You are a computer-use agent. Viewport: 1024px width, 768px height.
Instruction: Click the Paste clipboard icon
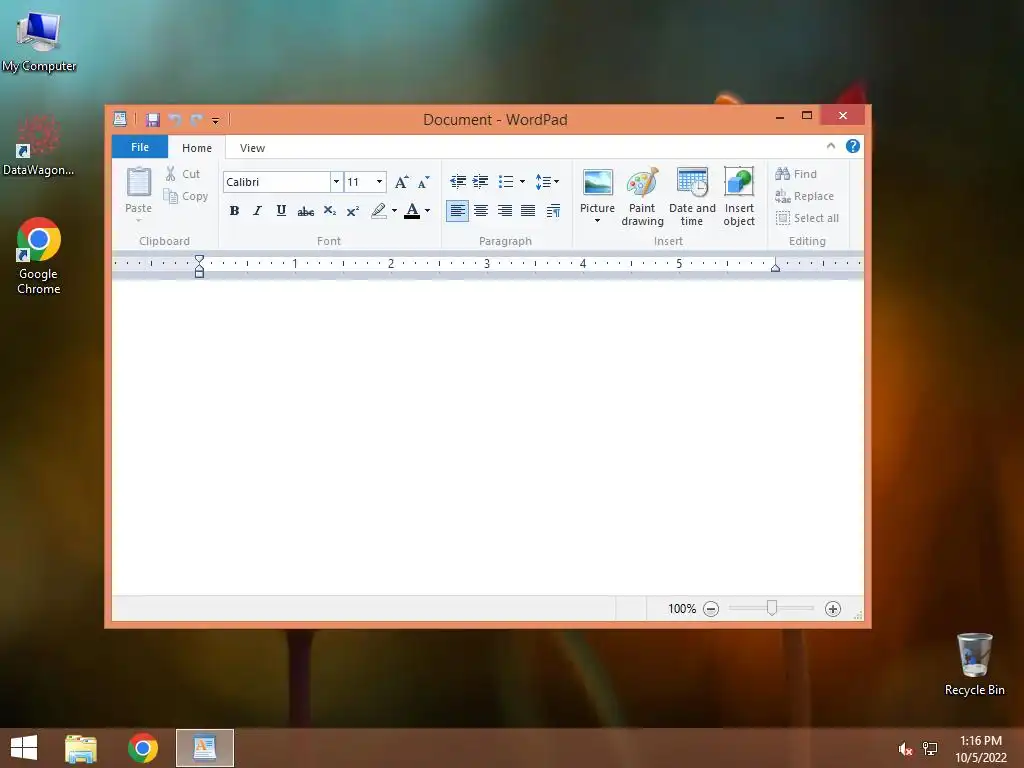click(138, 182)
